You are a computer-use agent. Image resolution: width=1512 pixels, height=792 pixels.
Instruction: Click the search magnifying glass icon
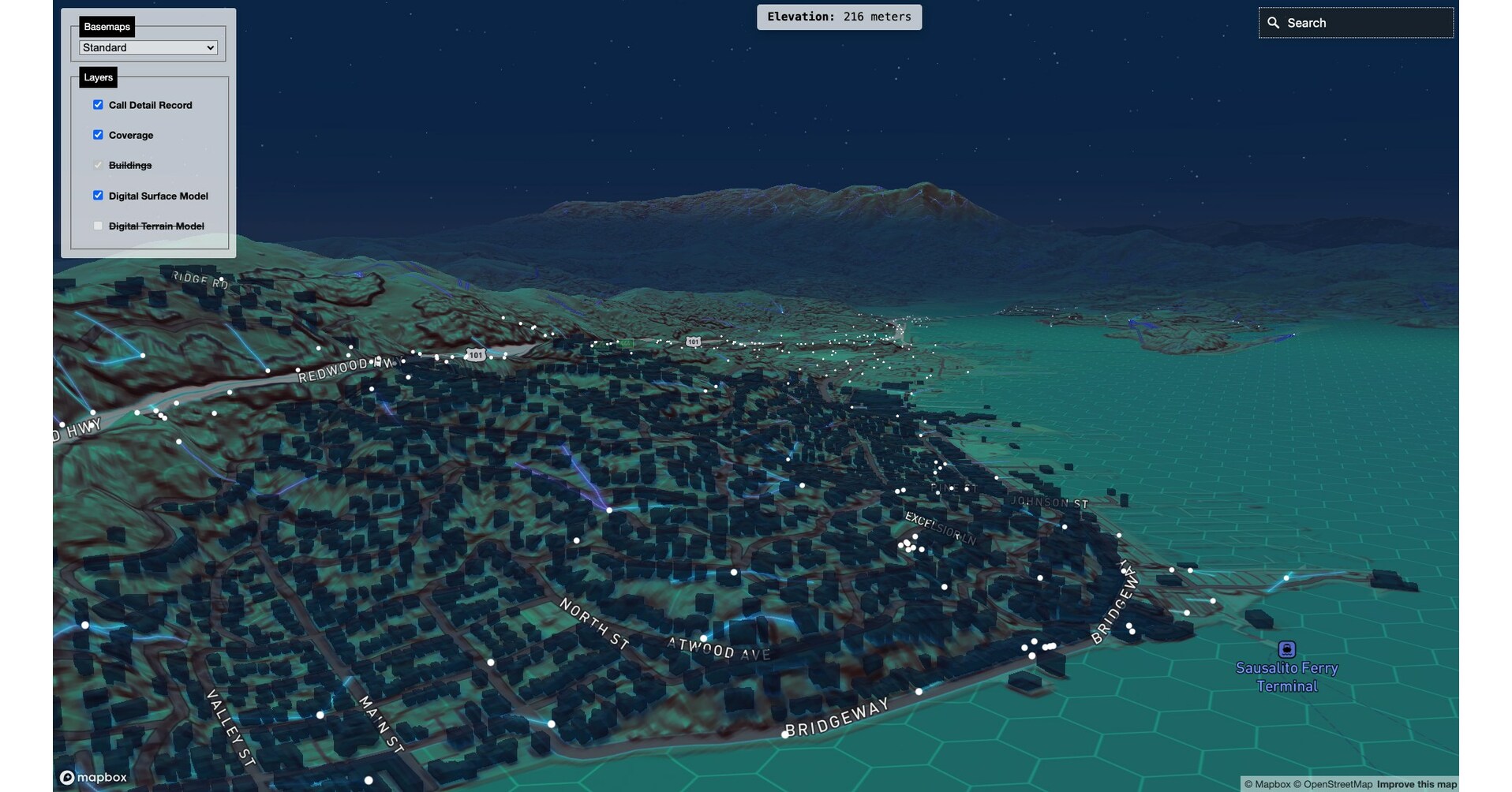click(1274, 23)
